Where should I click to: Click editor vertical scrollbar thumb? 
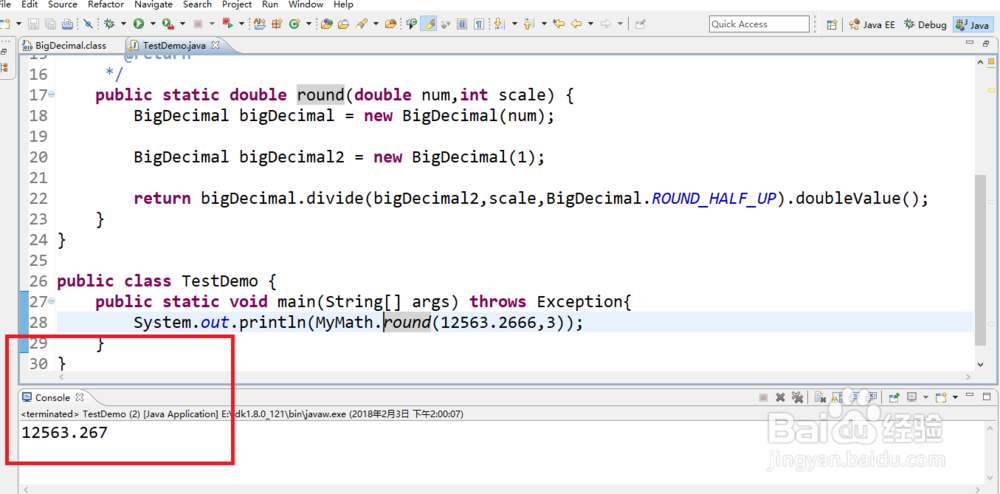(x=983, y=261)
